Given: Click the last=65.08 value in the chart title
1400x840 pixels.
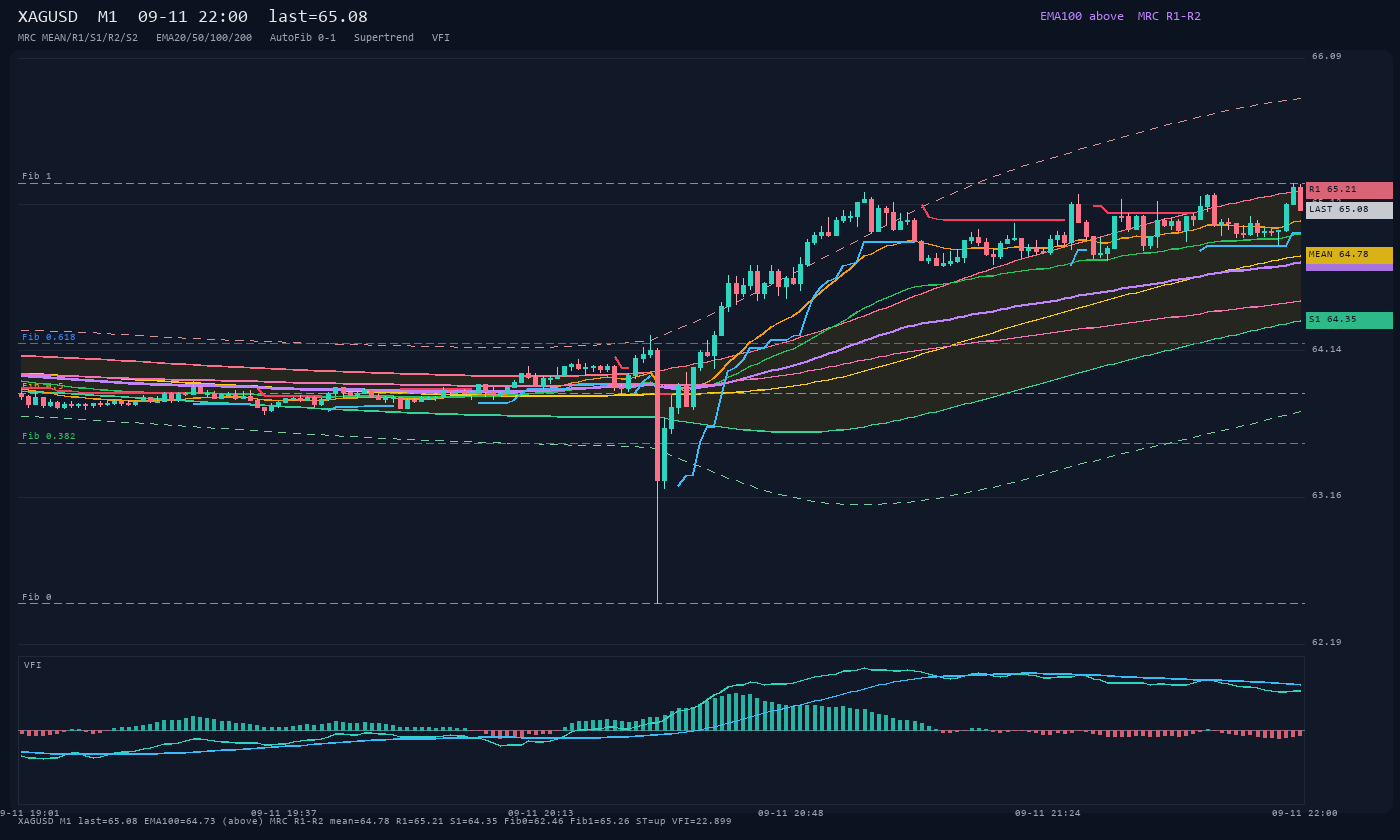Looking at the screenshot, I should 318,17.
